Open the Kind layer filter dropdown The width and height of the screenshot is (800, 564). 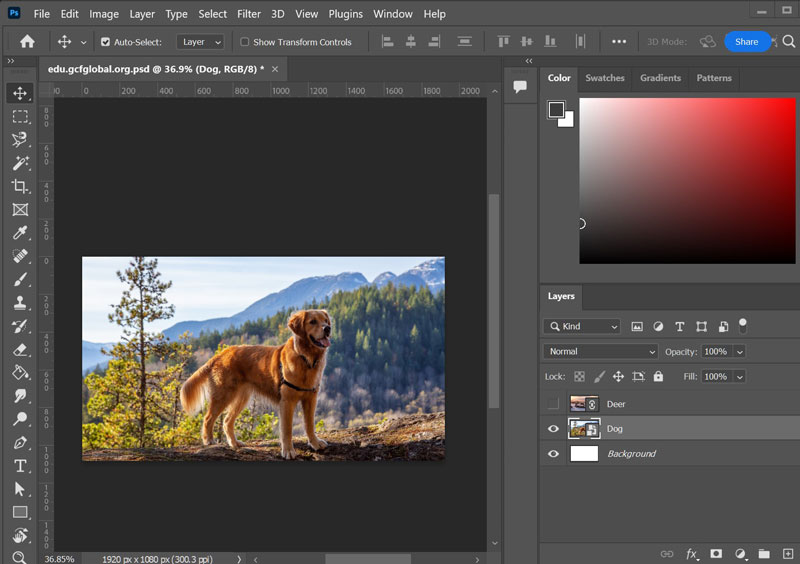(583, 326)
